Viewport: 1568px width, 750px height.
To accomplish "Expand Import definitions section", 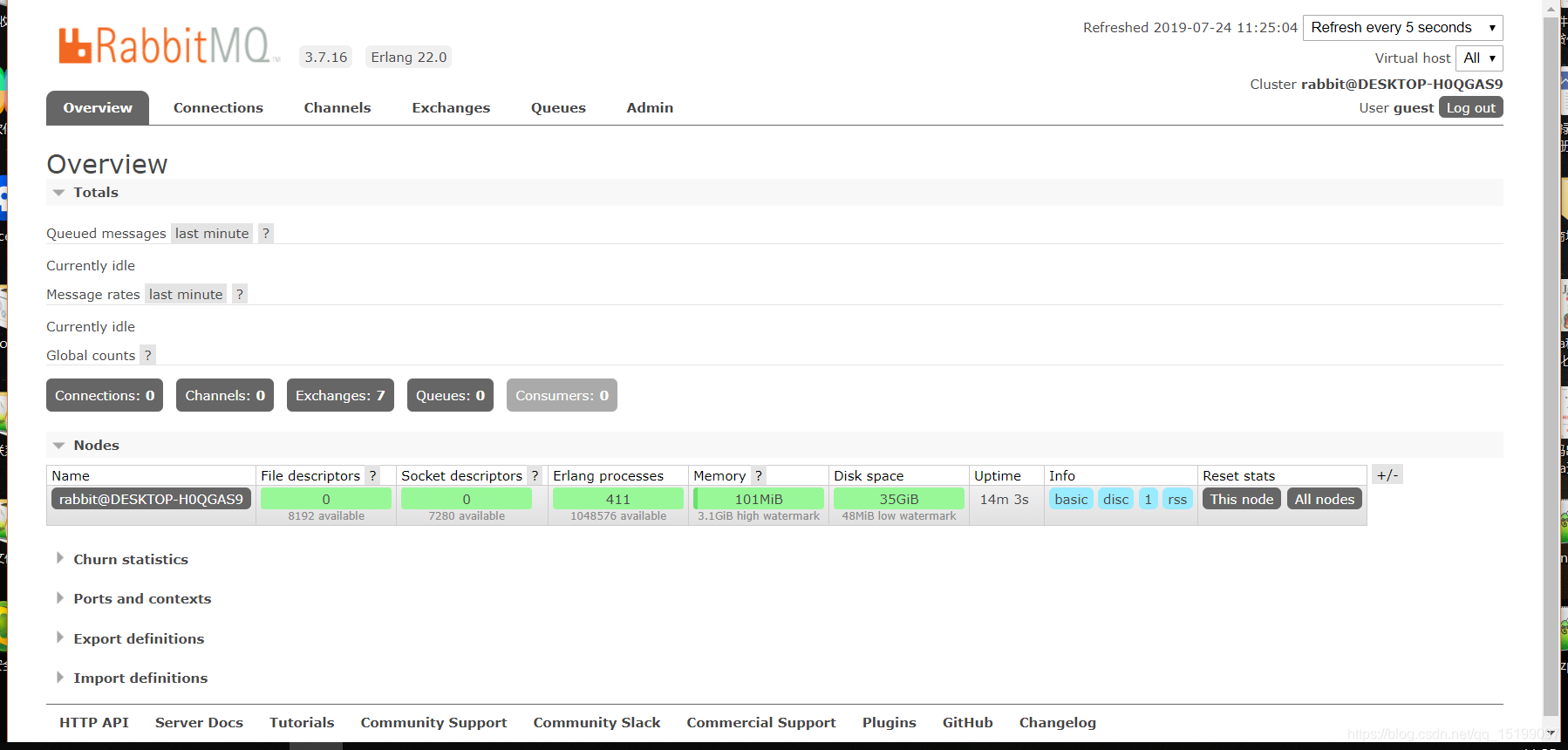I will tap(132, 678).
